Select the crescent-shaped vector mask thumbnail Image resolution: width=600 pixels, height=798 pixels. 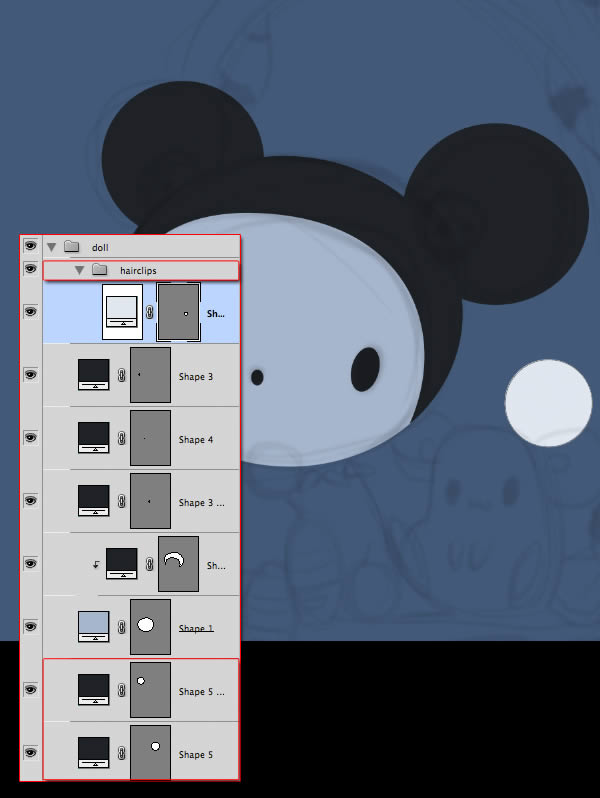point(179,564)
